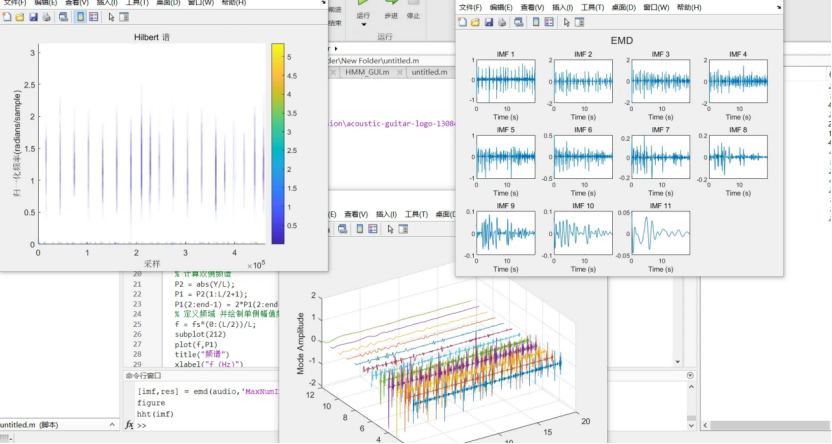Open 查看(V) menu in EMD window
Image resolution: width=832 pixels, height=444 pixels.
click(532, 7)
